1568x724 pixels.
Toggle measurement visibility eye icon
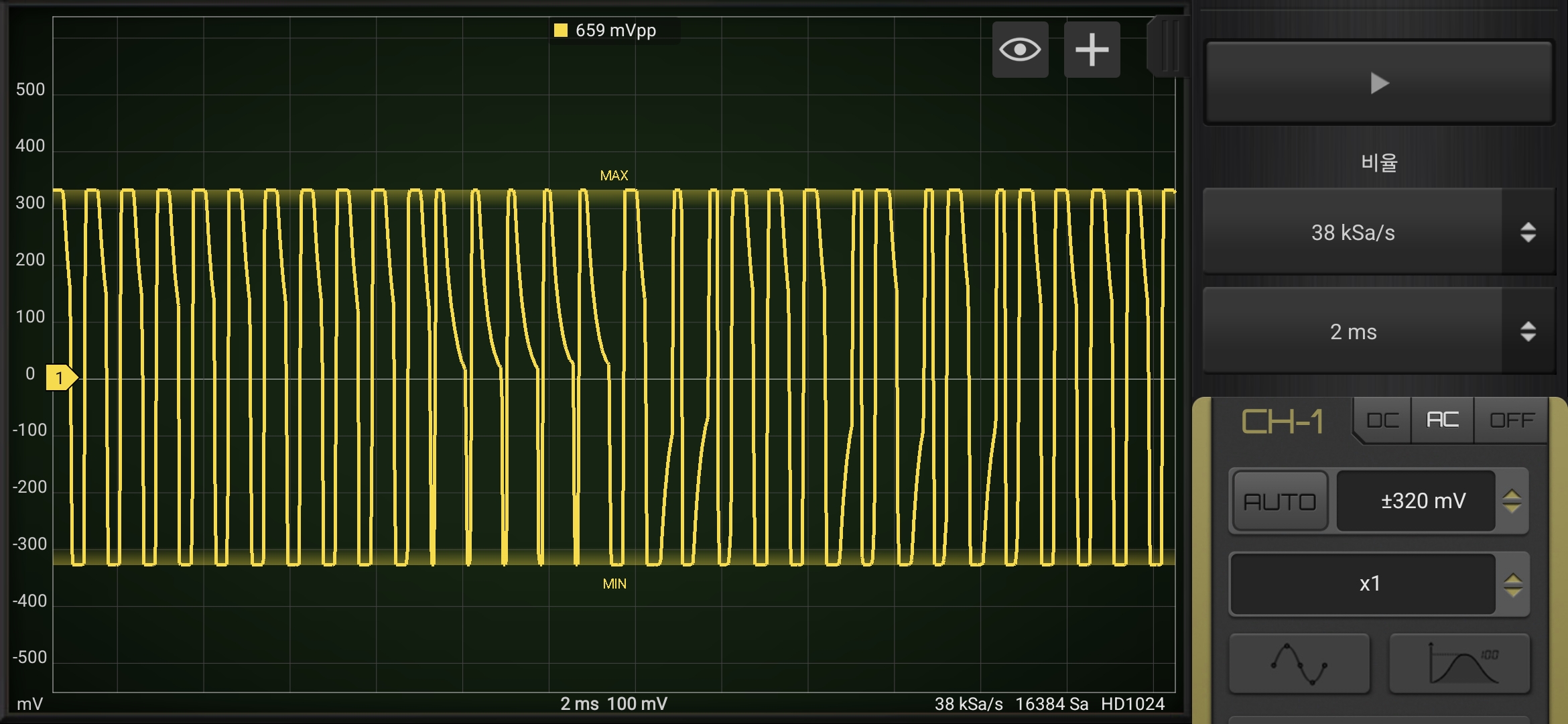[1020, 50]
